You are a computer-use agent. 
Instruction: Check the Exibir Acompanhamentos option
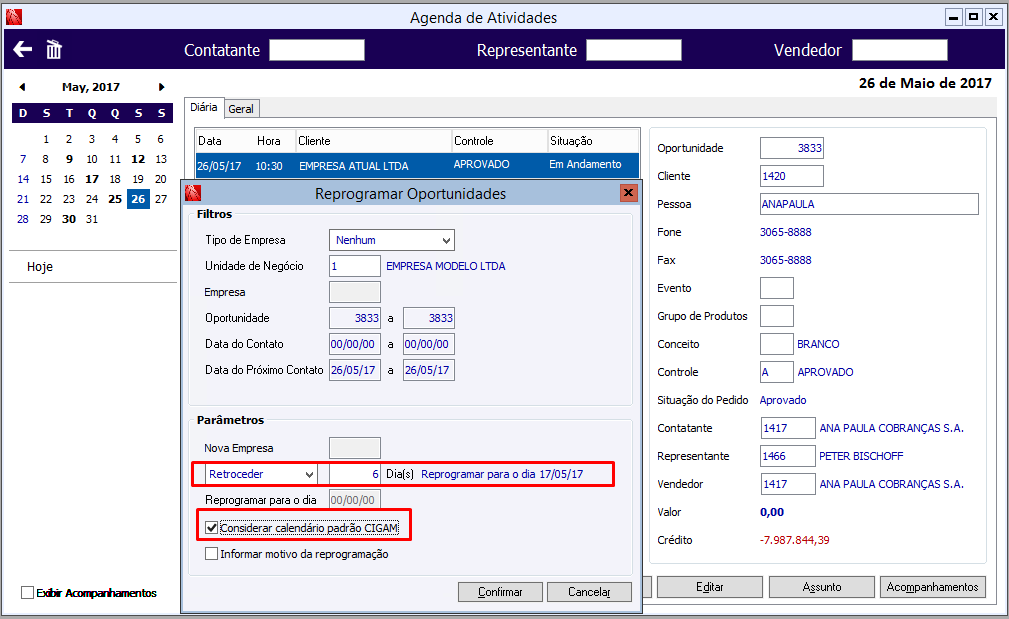click(27, 593)
